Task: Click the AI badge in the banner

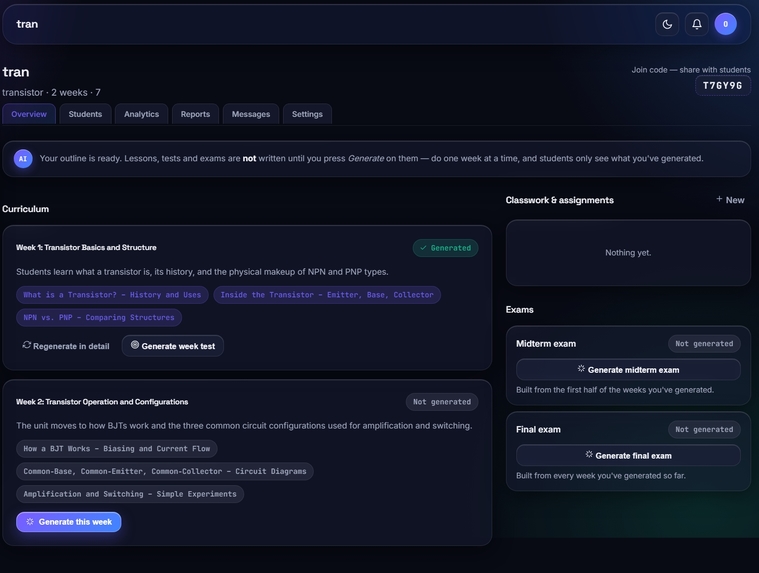Action: click(x=23, y=159)
